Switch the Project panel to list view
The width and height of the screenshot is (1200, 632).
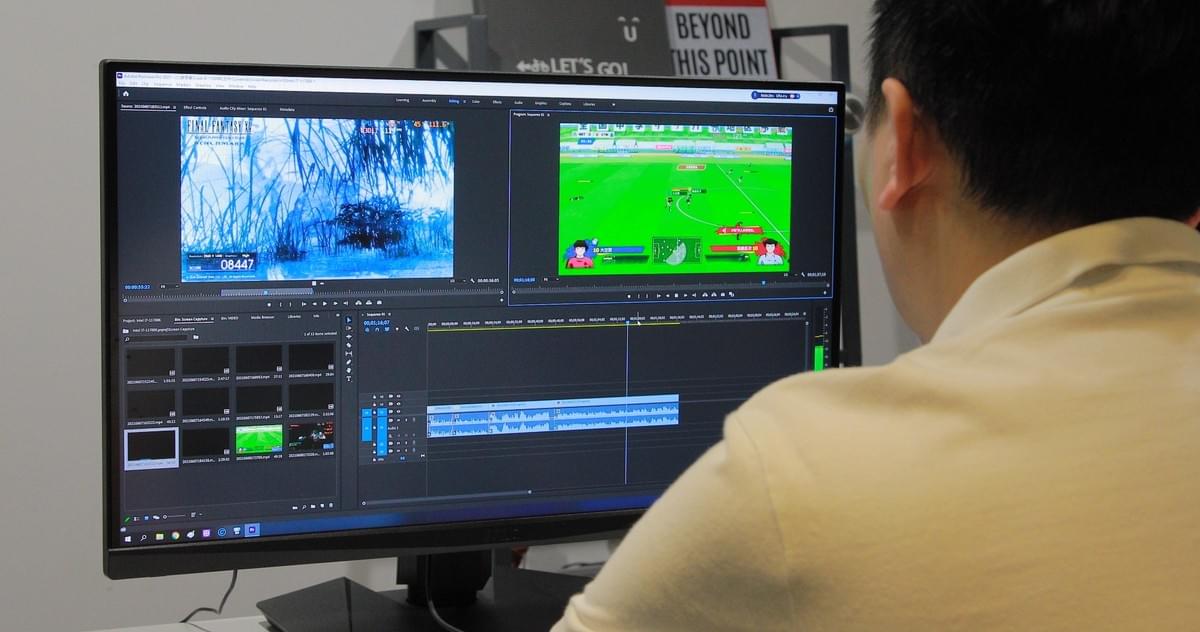(x=137, y=517)
